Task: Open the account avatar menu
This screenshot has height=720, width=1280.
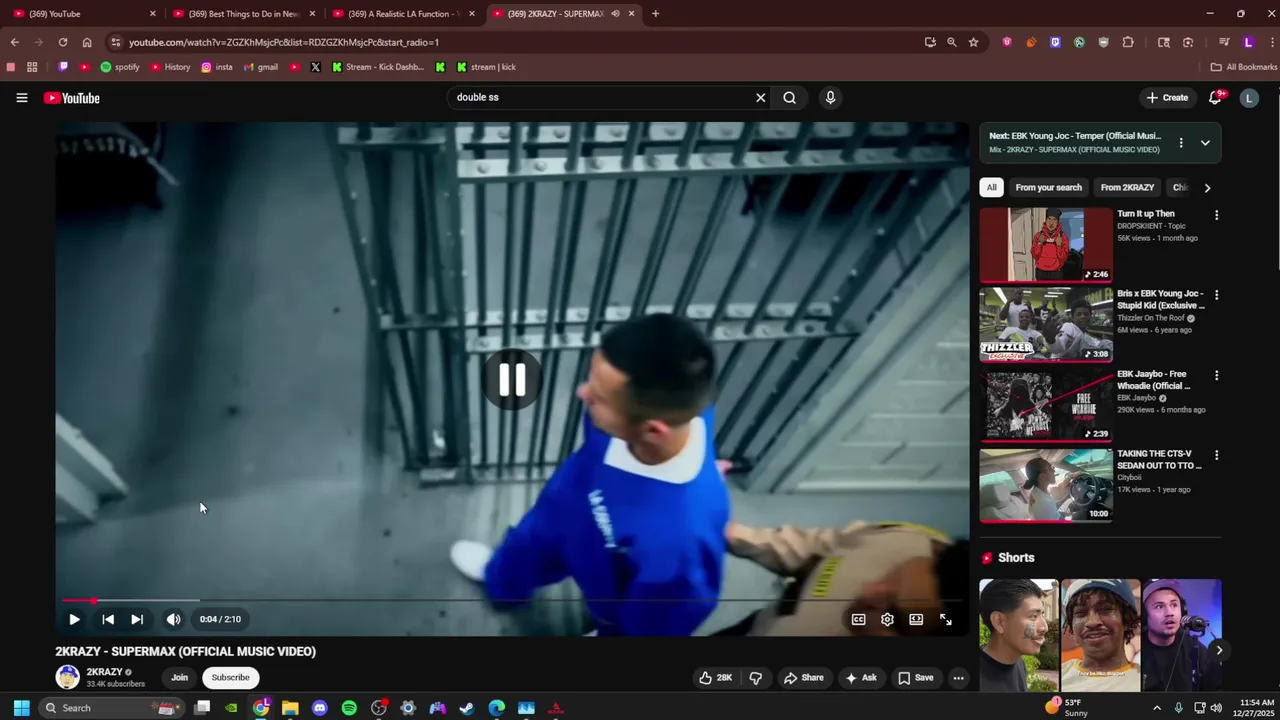Action: tap(1248, 98)
